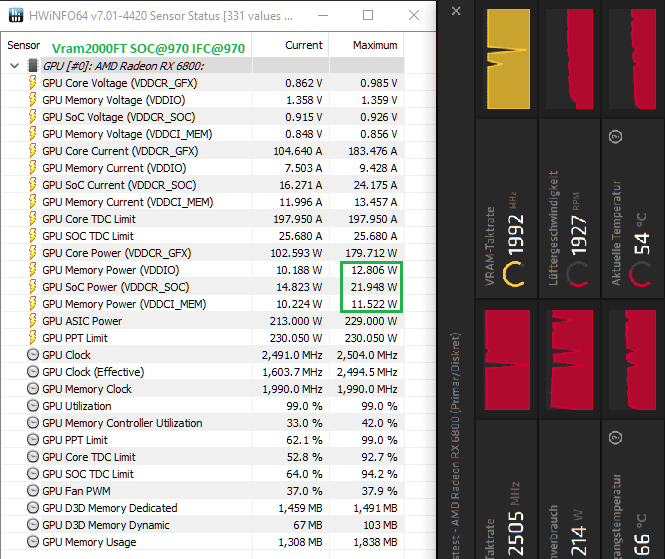The image size is (665, 559).
Task: Click help icon above Aktuelle Temperatur
Action: click(x=615, y=137)
